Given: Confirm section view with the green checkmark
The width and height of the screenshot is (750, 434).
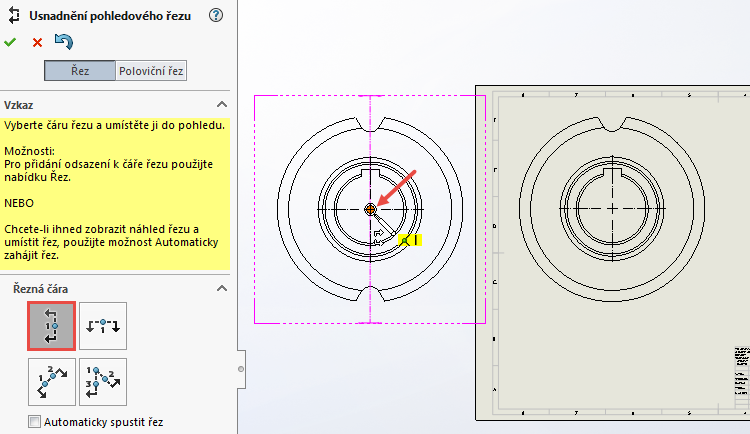Looking at the screenshot, I should (x=10, y=42).
